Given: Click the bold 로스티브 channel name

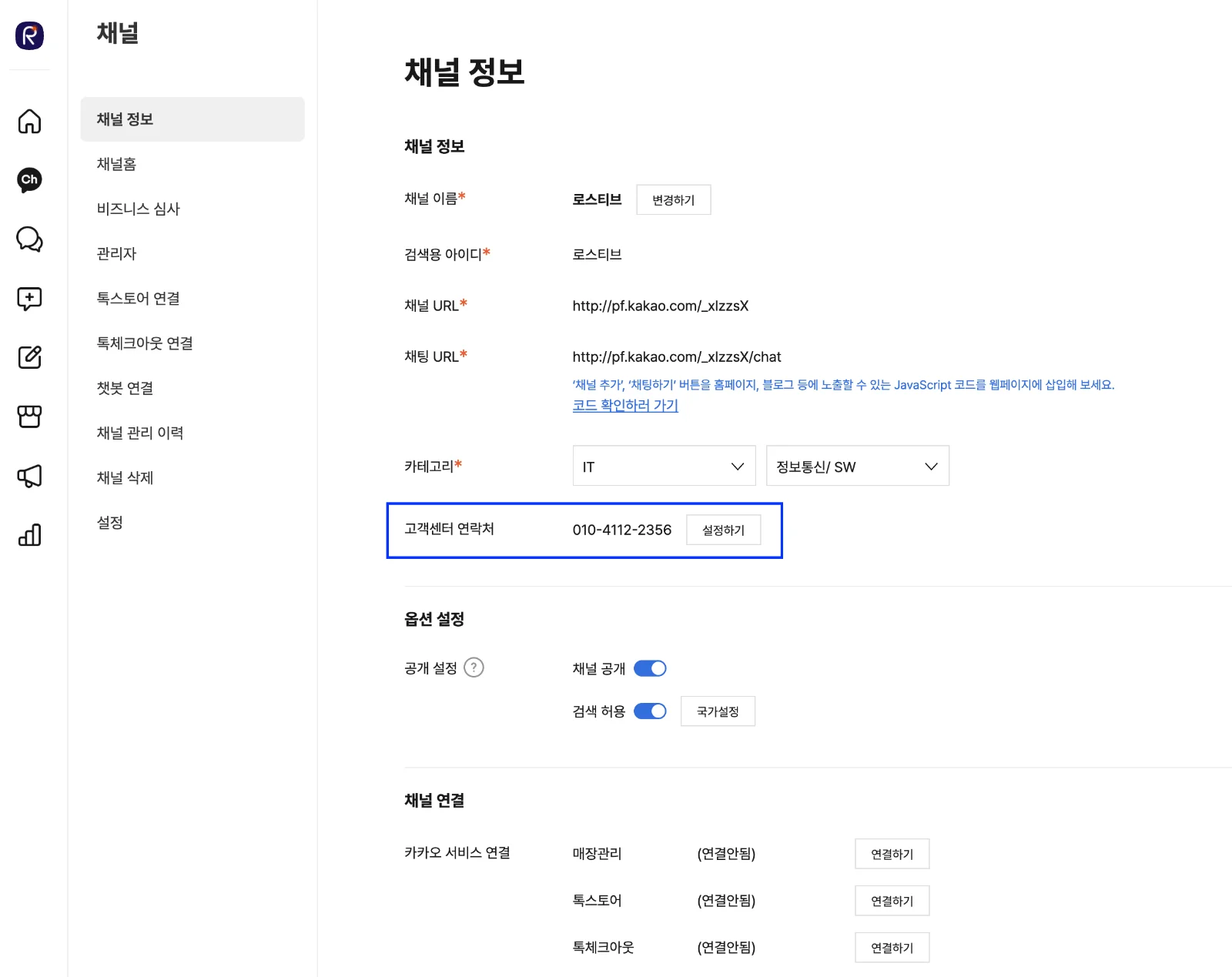Looking at the screenshot, I should tap(597, 199).
